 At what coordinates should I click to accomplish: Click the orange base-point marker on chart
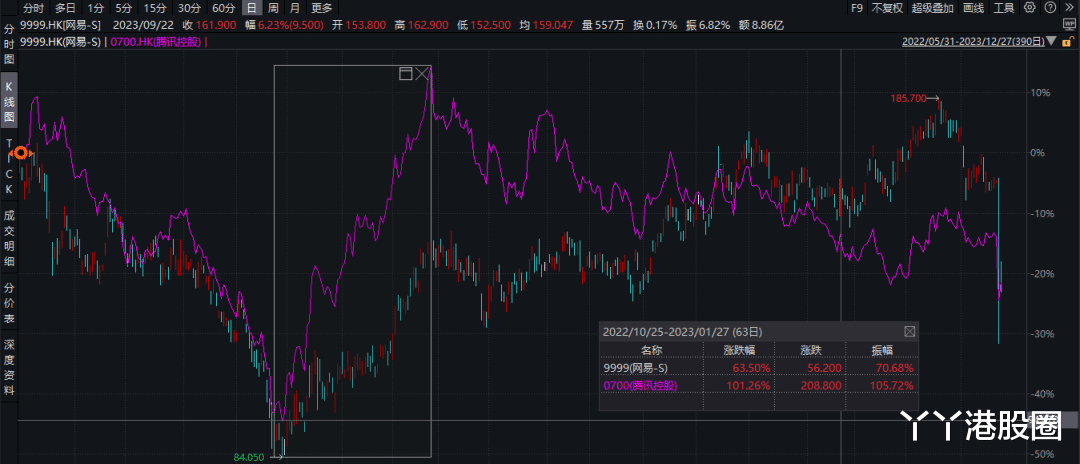click(21, 153)
